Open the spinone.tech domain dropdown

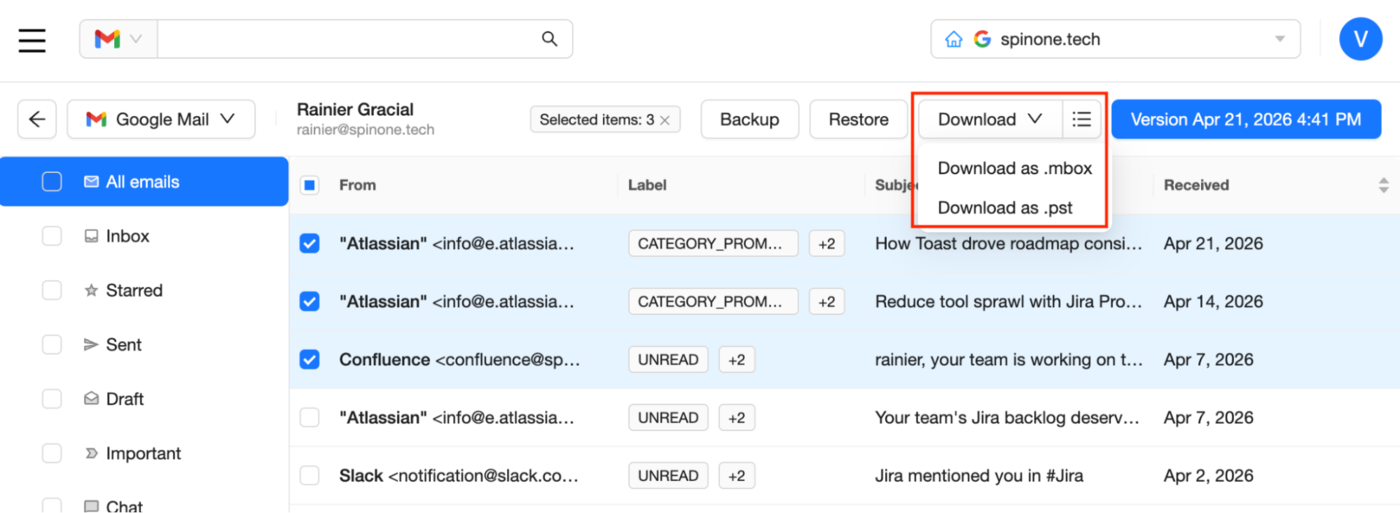click(1115, 40)
